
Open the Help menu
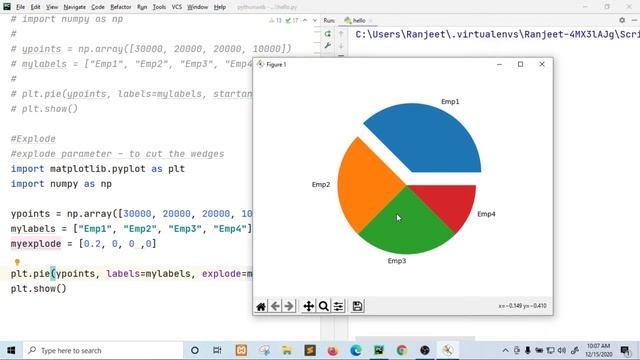click(220, 7)
